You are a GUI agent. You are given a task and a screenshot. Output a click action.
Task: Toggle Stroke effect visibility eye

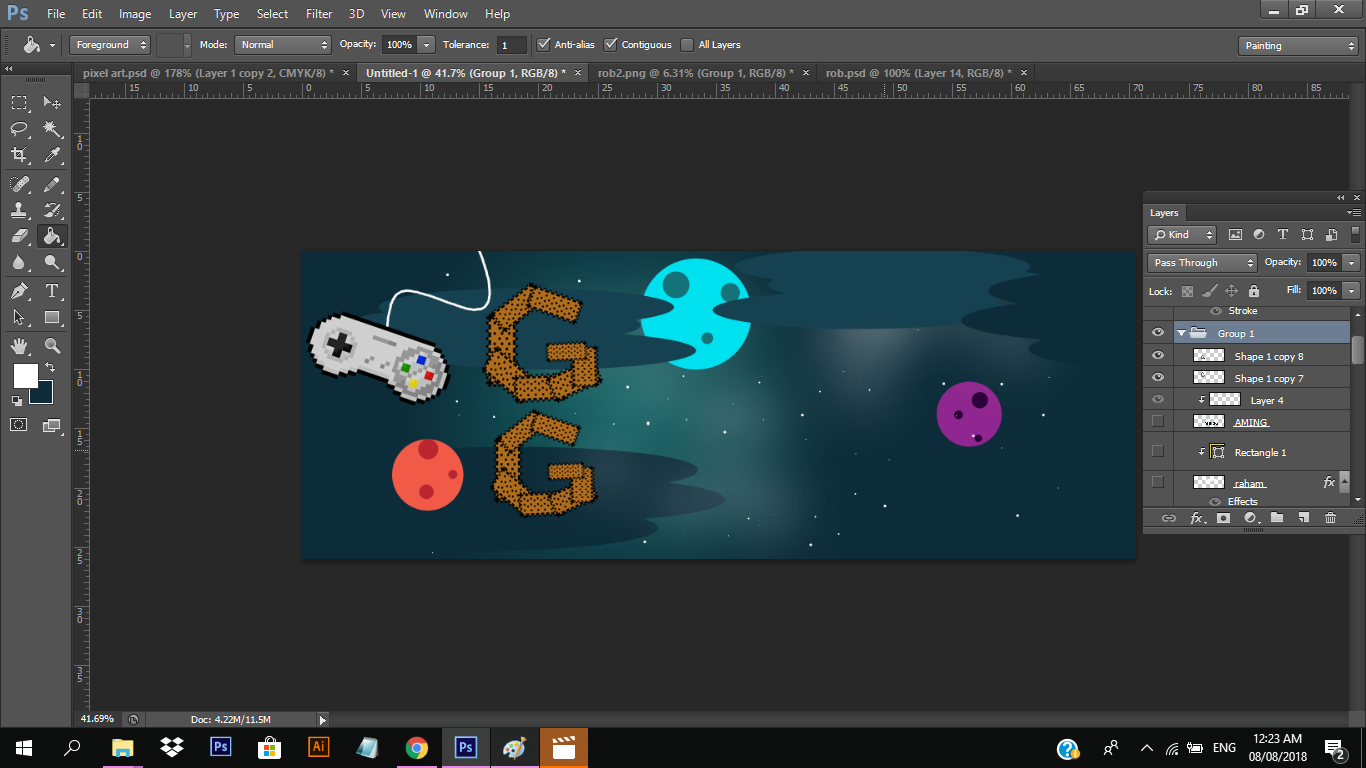pos(1216,311)
